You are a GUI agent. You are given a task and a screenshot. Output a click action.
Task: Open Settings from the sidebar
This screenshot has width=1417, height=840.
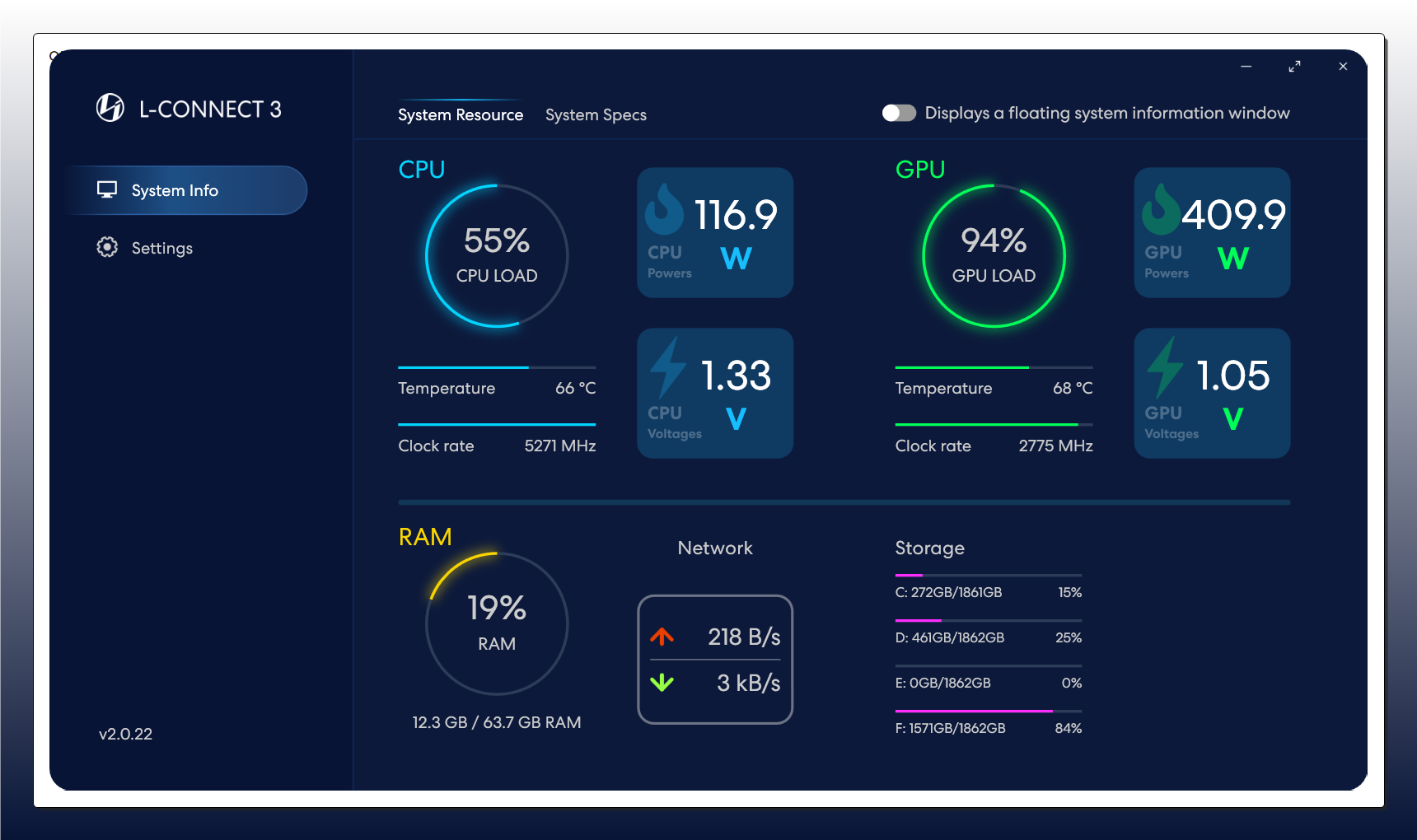coord(161,248)
